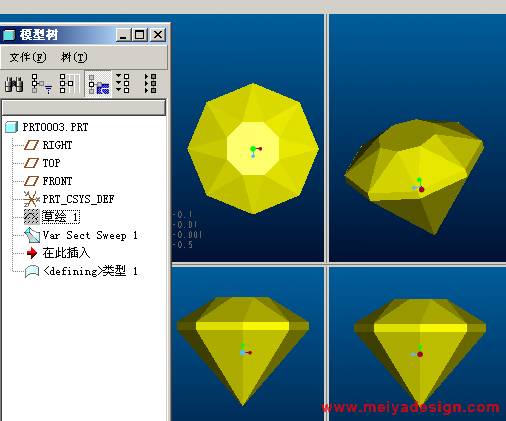Click the tree columns display icon
This screenshot has width=506, height=421.
pyautogui.click(x=69, y=83)
